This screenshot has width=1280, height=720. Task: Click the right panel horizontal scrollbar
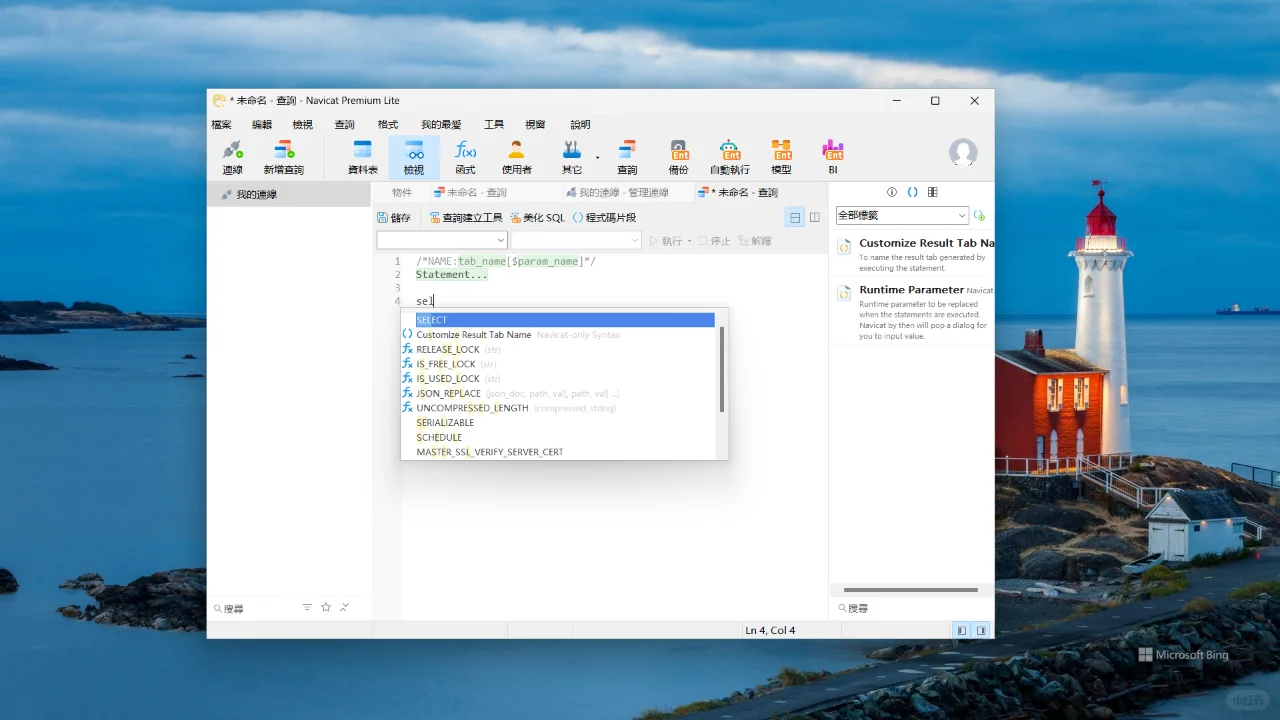pyautogui.click(x=910, y=590)
